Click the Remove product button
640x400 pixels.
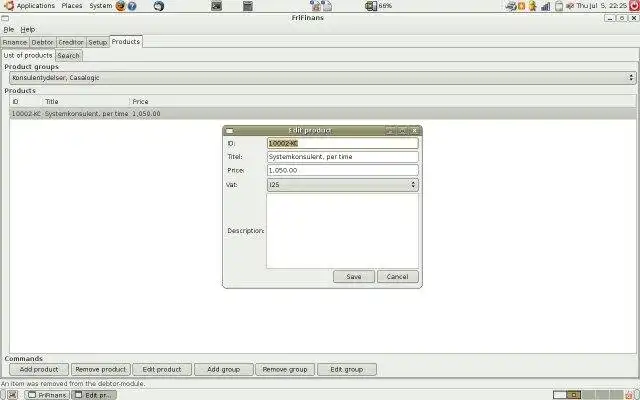click(101, 369)
